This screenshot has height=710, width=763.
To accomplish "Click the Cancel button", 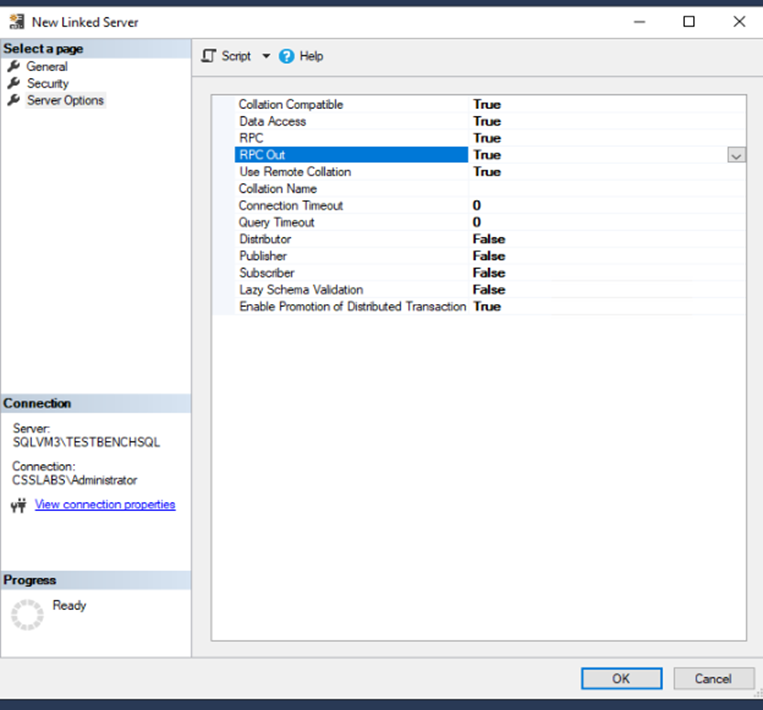I will tap(713, 678).
